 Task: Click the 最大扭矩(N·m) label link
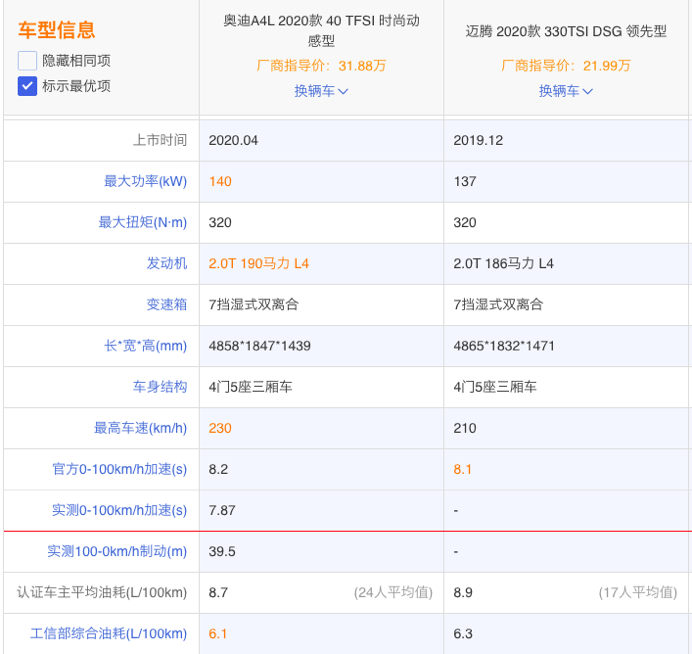[x=143, y=222]
